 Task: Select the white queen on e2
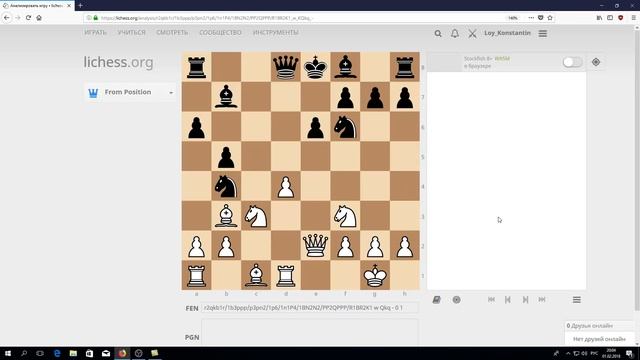316,246
